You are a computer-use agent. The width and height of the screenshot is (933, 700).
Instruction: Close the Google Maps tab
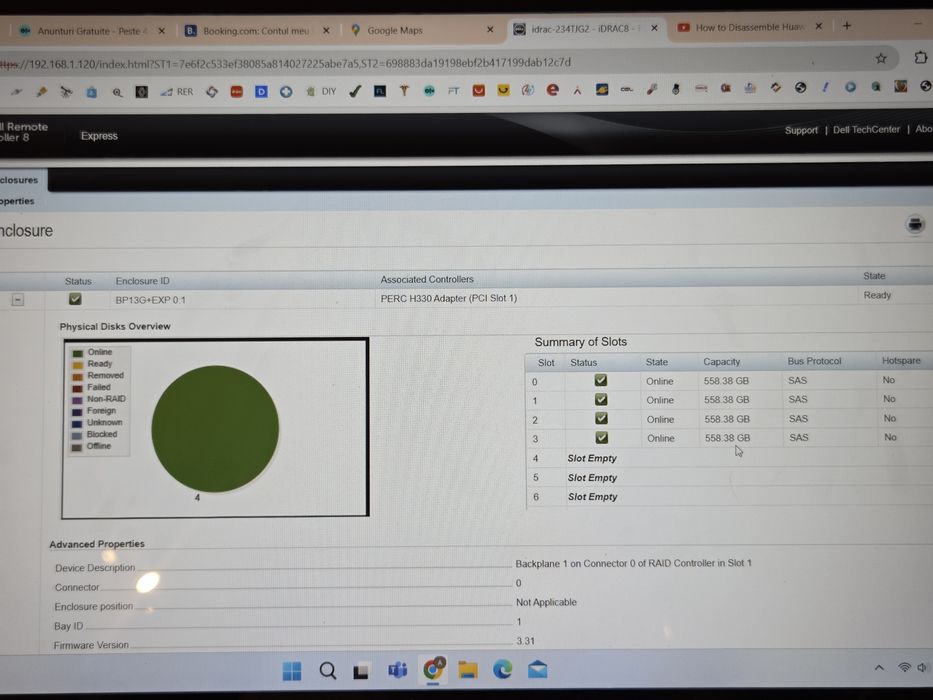tap(490, 29)
